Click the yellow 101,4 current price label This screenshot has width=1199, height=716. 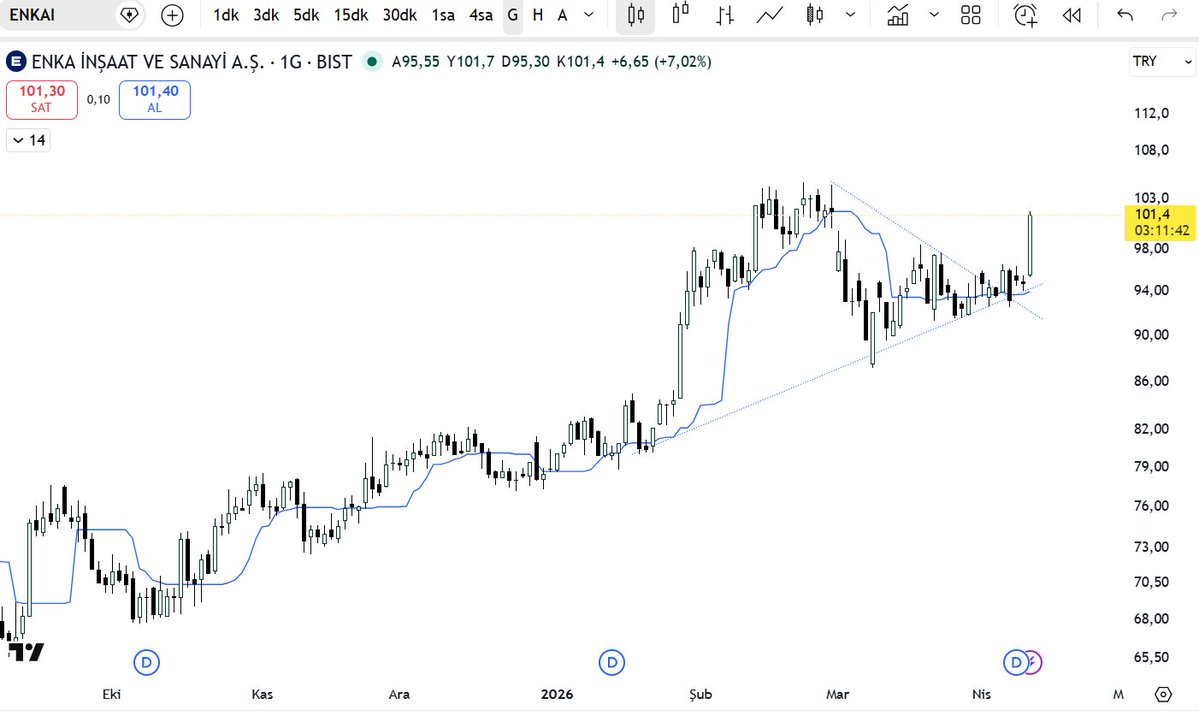tap(1159, 222)
